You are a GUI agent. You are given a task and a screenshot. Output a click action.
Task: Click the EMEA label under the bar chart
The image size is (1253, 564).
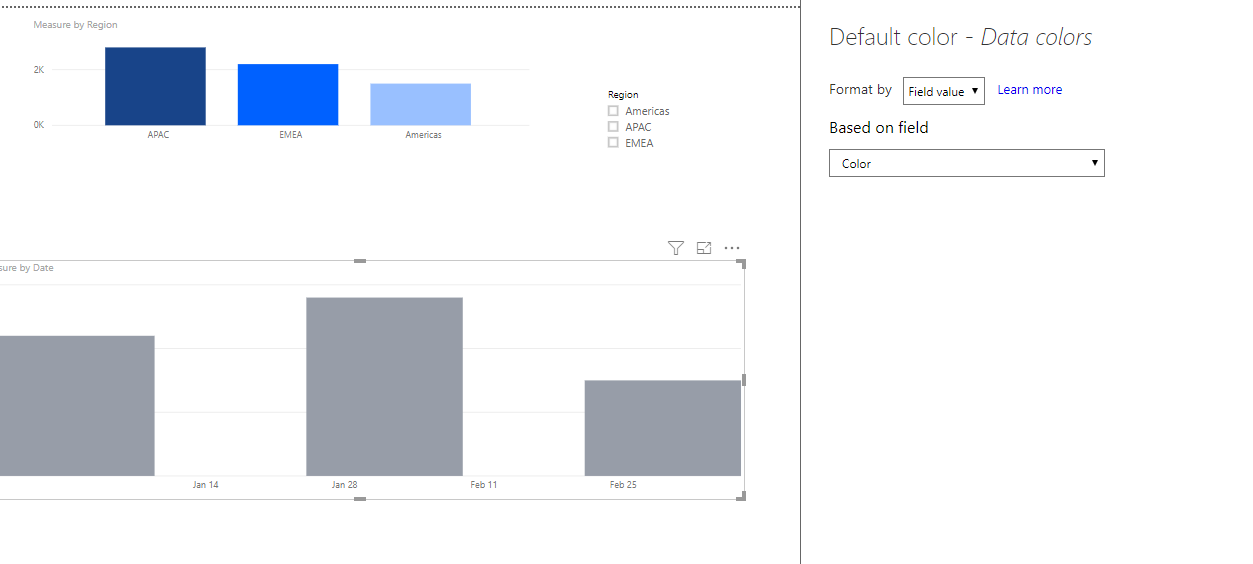coord(291,135)
